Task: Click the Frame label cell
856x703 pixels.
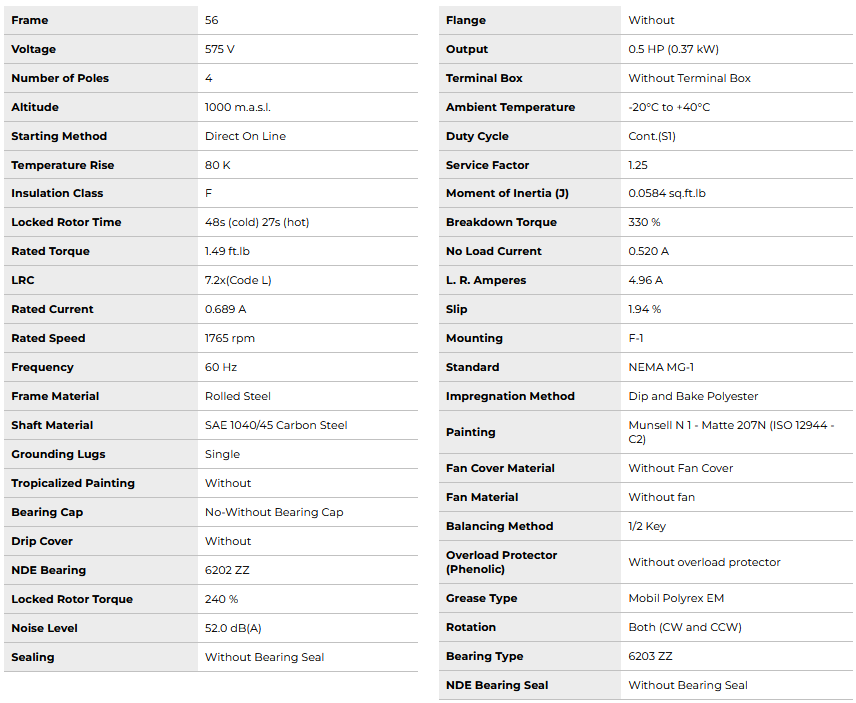Action: pos(30,20)
